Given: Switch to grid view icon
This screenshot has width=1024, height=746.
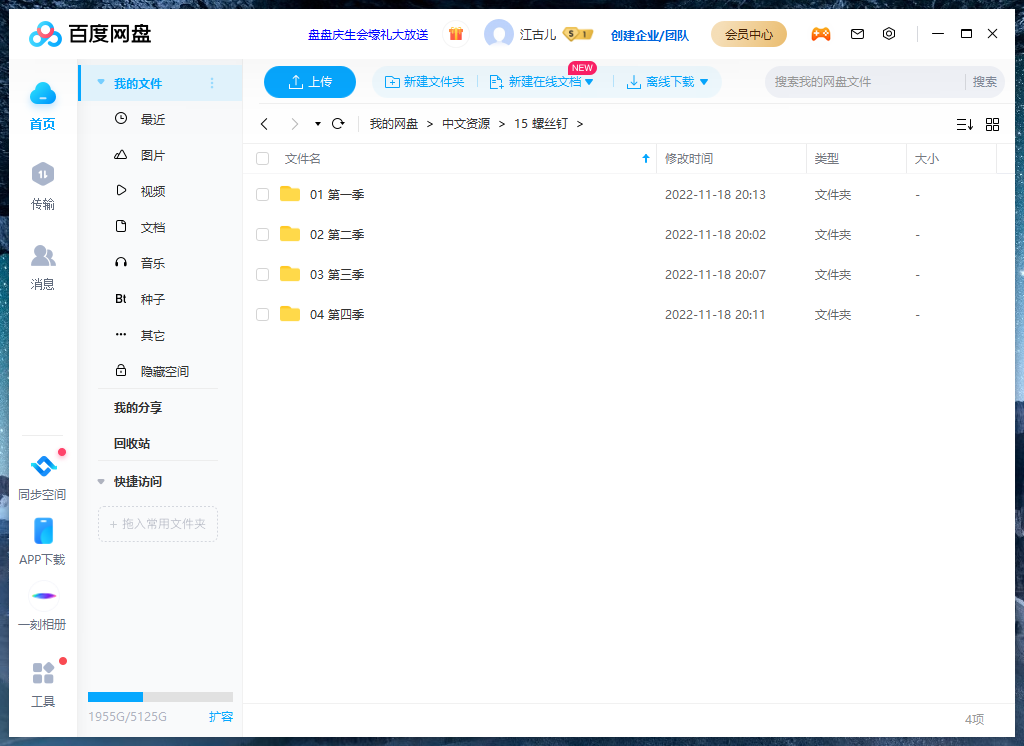Looking at the screenshot, I should click(x=992, y=124).
